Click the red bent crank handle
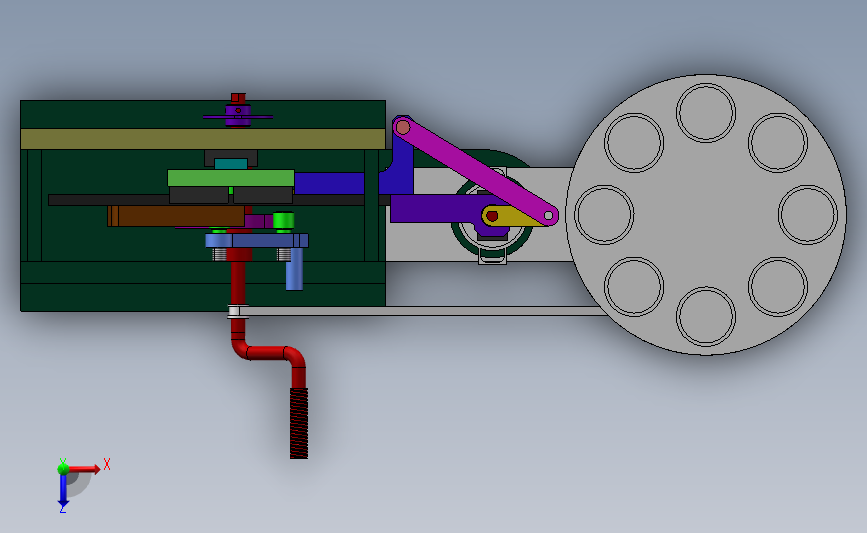Viewport: 867px width, 533px height. [x=268, y=352]
